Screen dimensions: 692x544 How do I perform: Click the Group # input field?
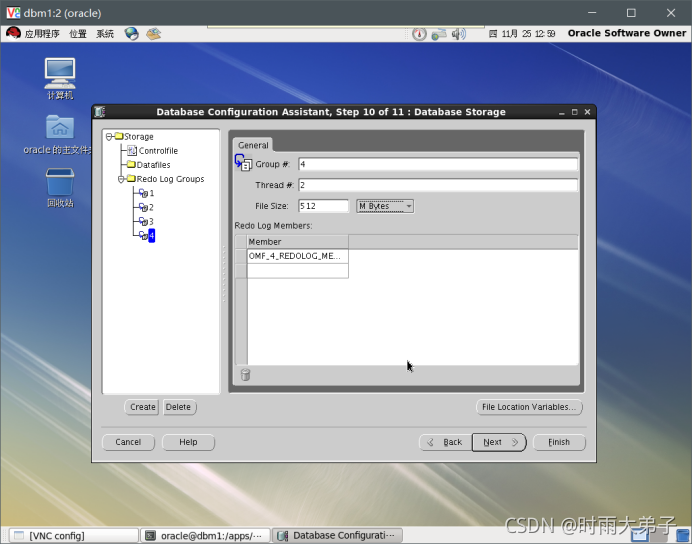pyautogui.click(x=438, y=164)
